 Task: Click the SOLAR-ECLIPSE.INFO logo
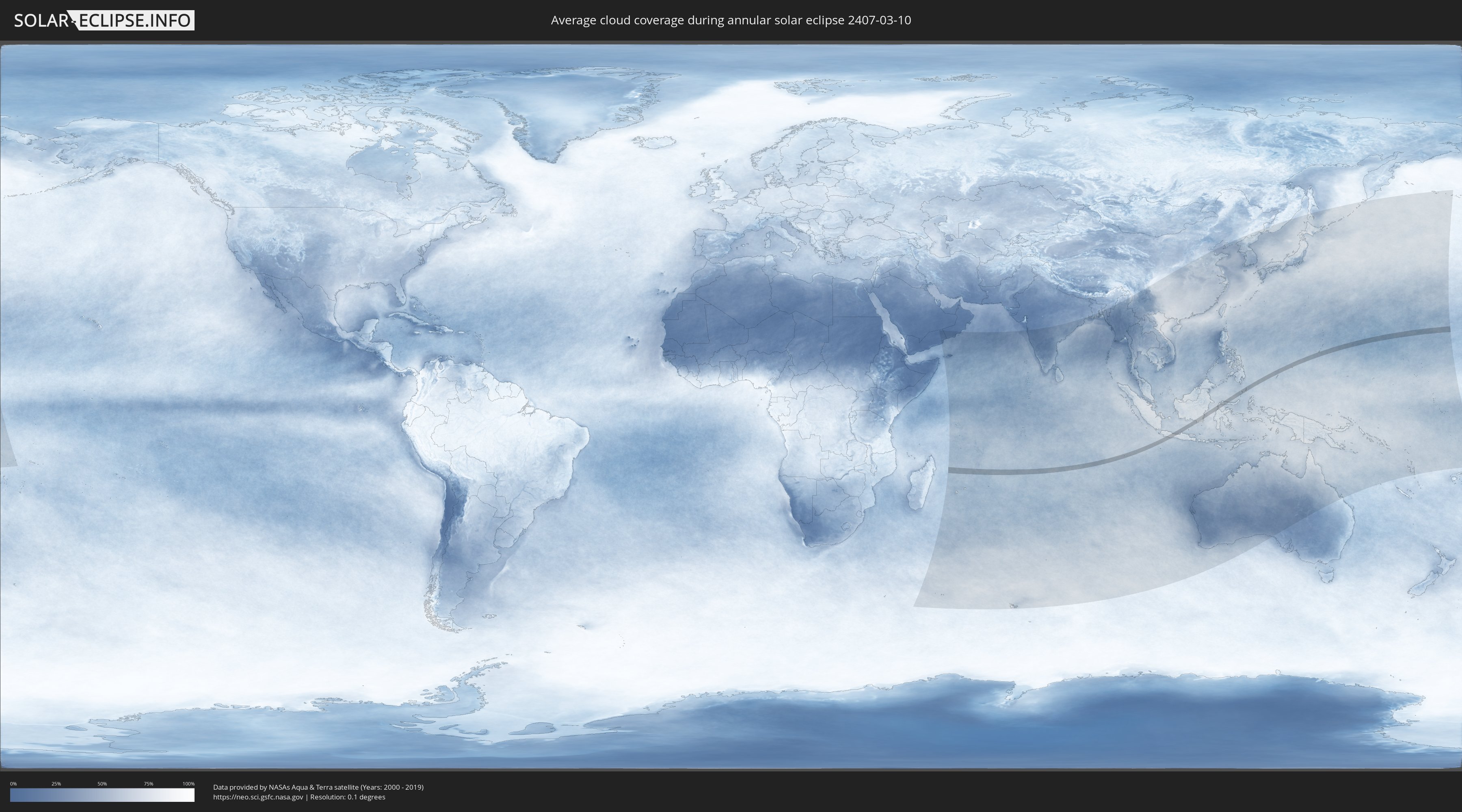pyautogui.click(x=104, y=20)
